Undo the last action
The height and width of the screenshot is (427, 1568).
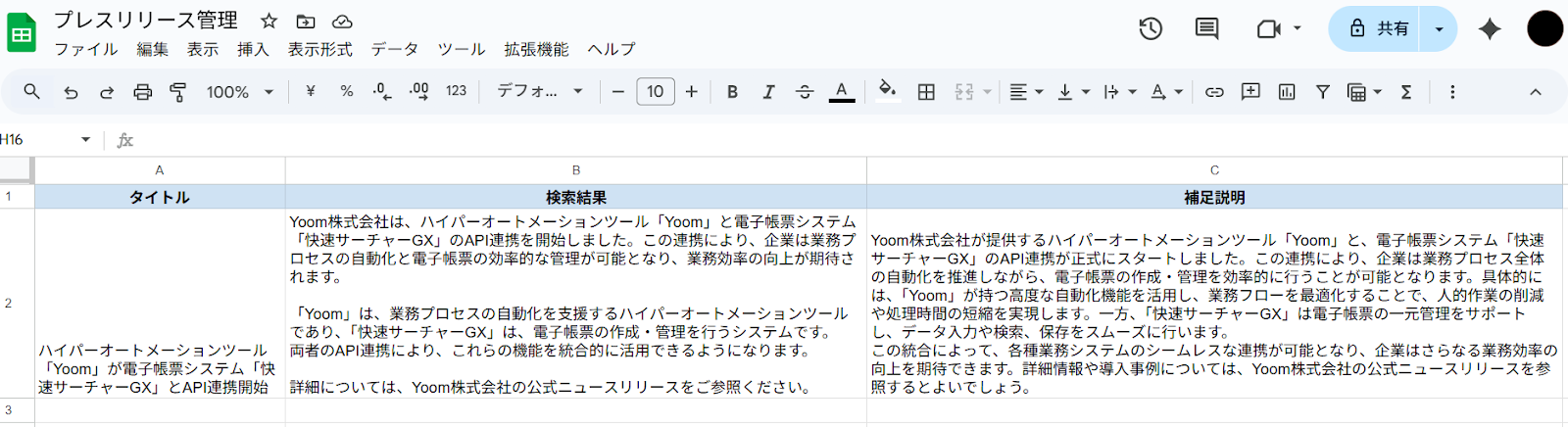[71, 91]
